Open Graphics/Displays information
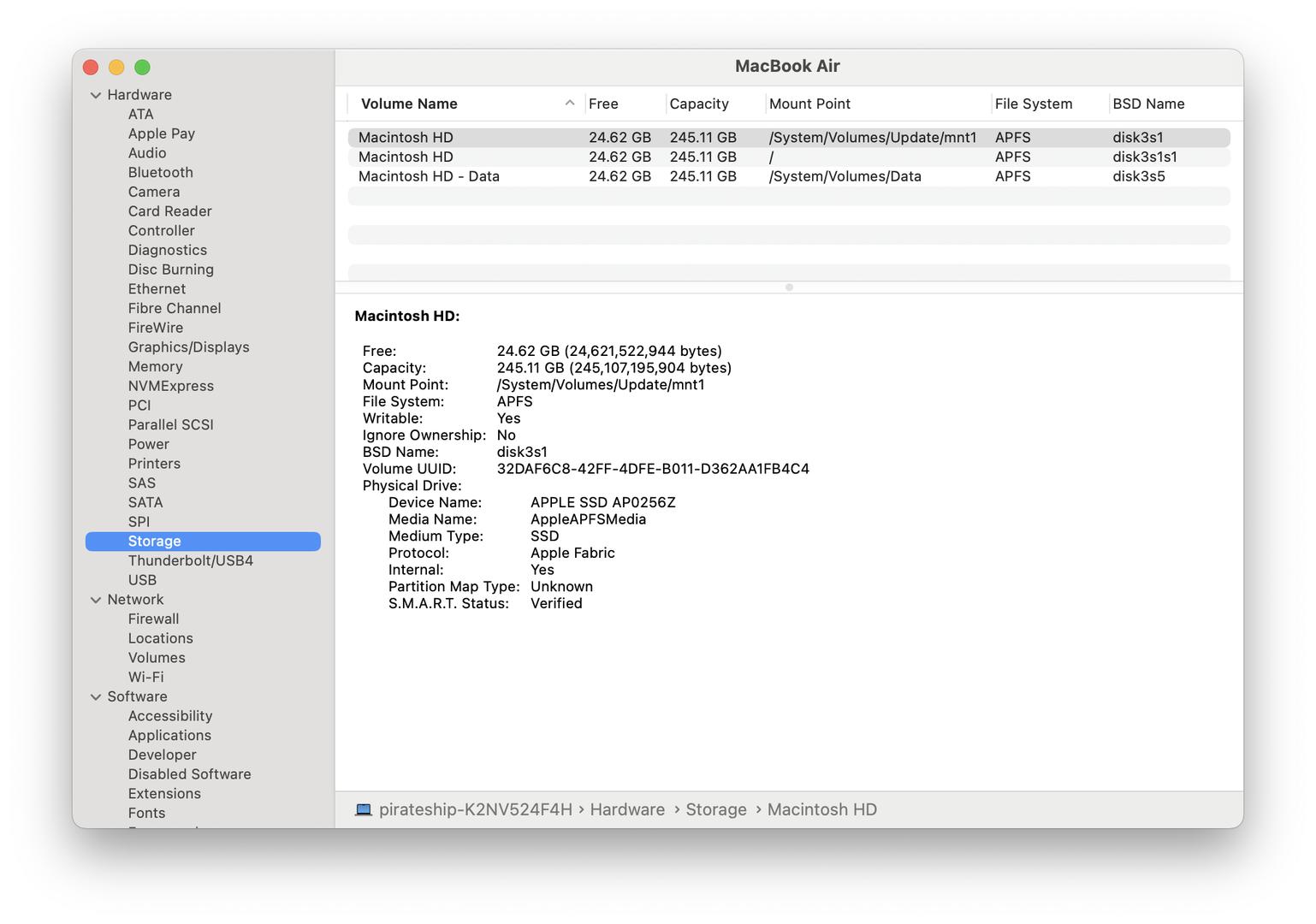The image size is (1316, 924). (189, 347)
